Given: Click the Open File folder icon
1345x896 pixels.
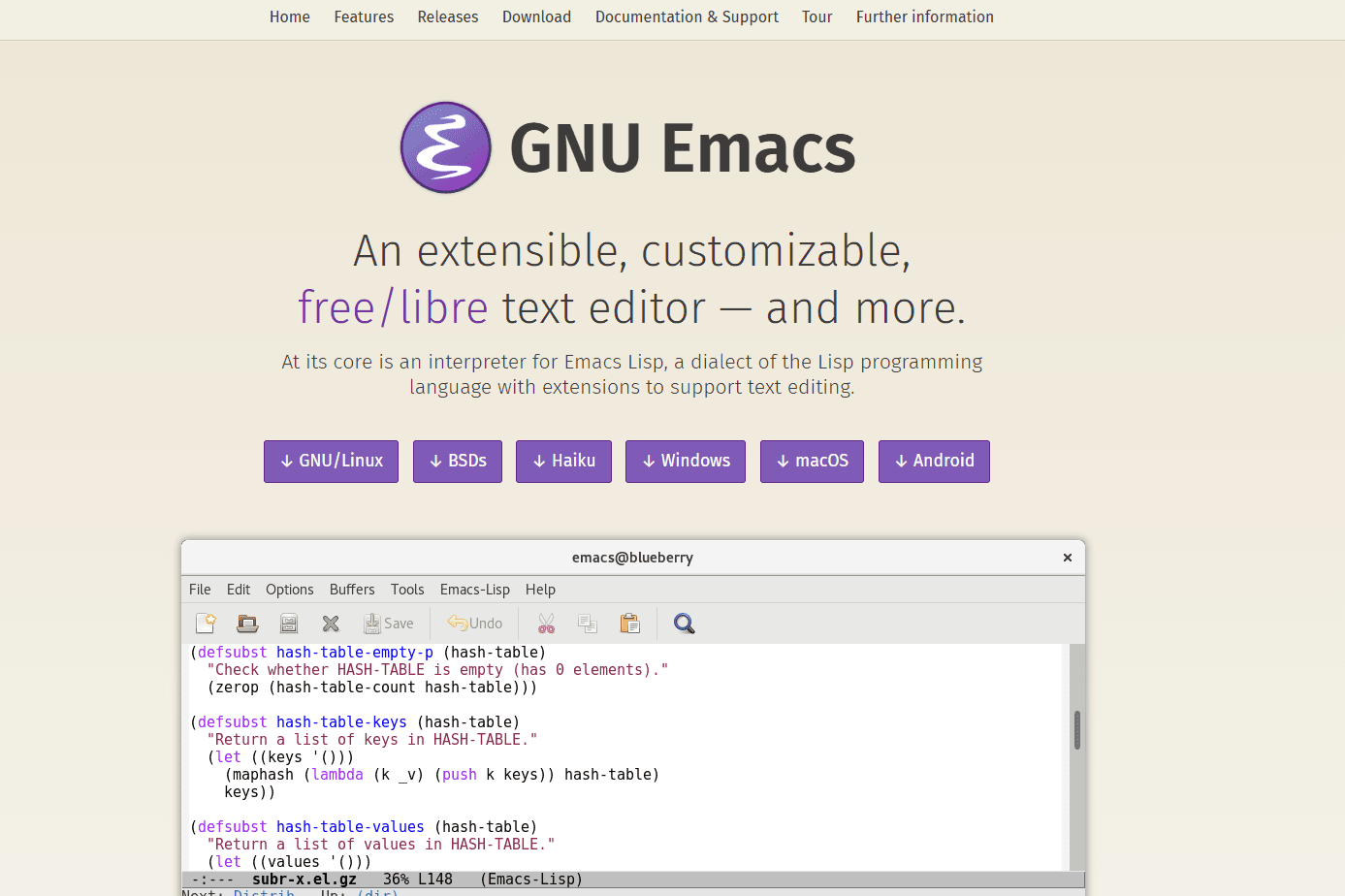Looking at the screenshot, I should (x=247, y=624).
